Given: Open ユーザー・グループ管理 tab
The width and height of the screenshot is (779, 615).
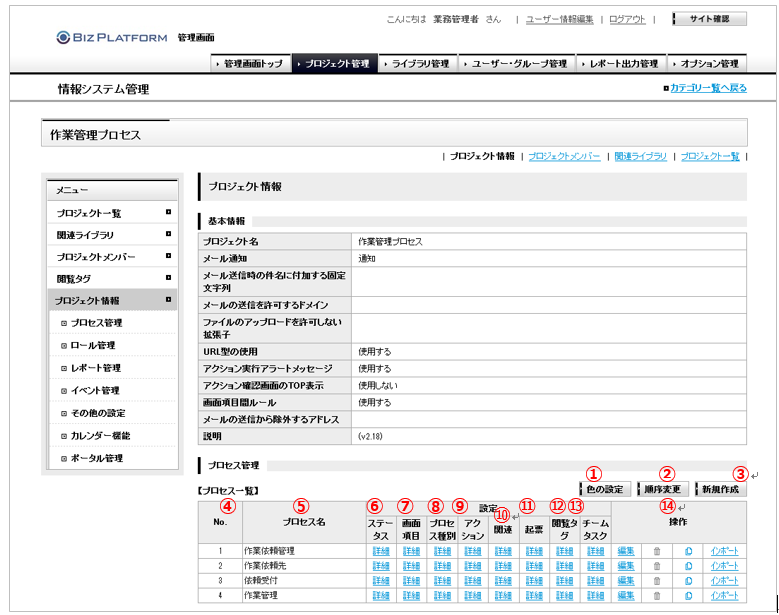Looking at the screenshot, I should click(517, 64).
